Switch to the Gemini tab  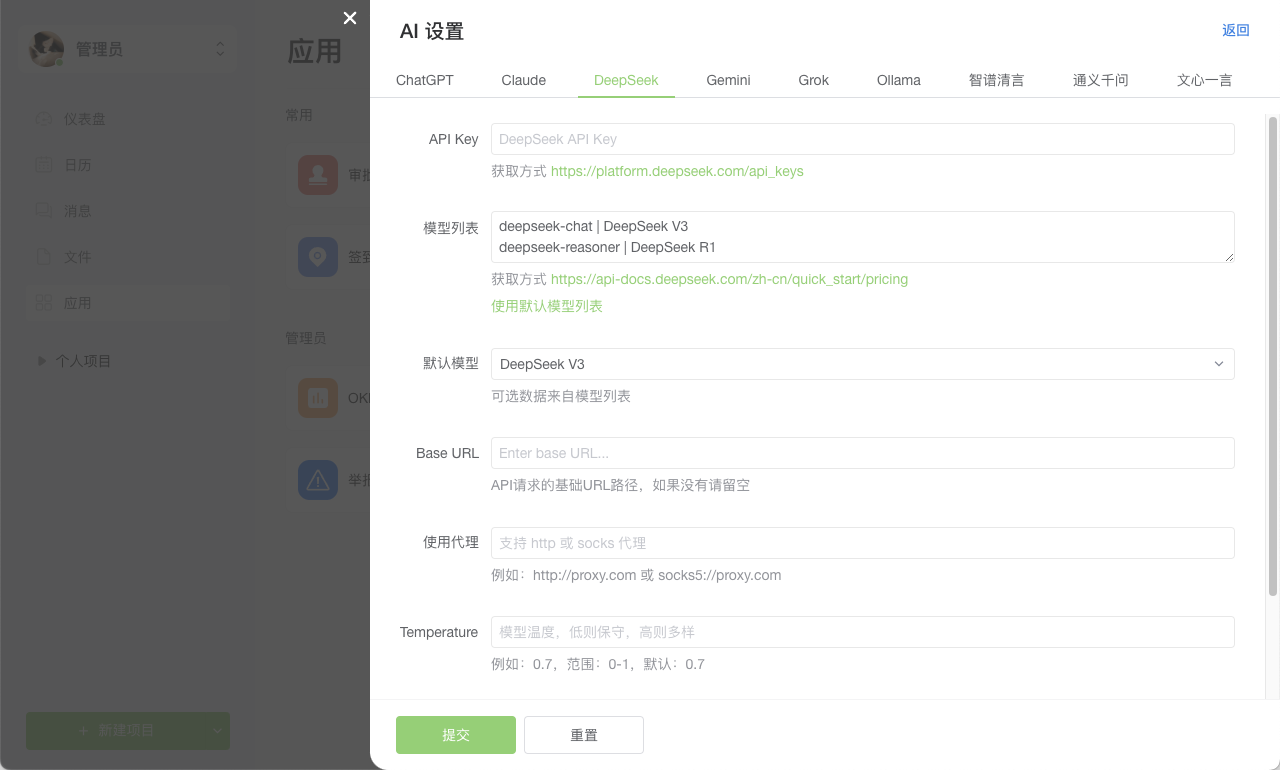728,80
